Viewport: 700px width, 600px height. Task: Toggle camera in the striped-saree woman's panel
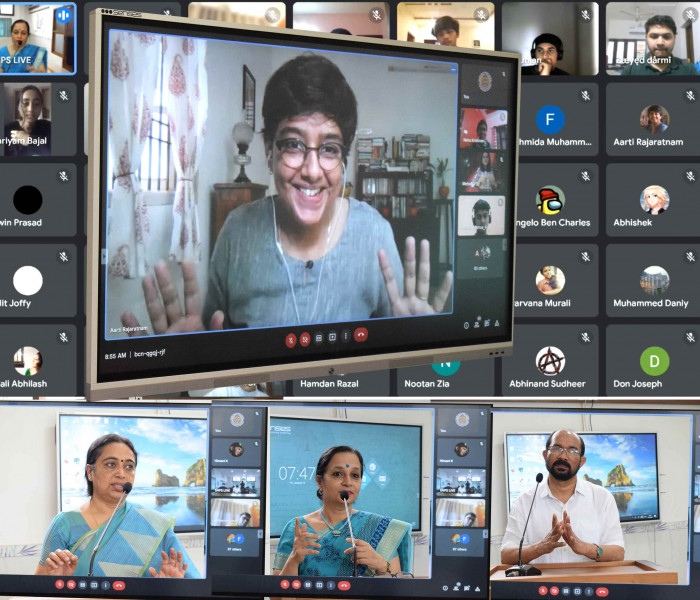pyautogui.click(x=71, y=585)
